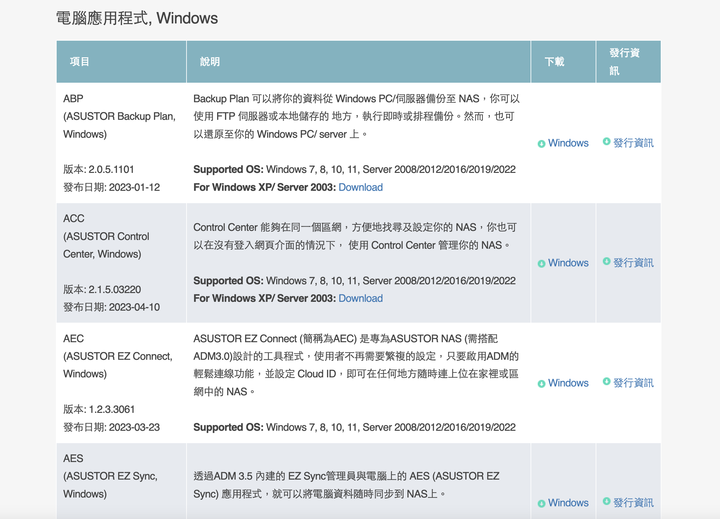Click the ASUSTOR EZ Connect description text
Image resolution: width=720 pixels, height=519 pixels.
tap(356, 365)
